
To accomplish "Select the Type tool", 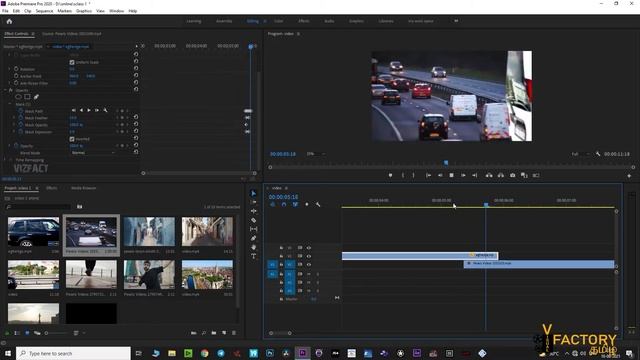I will coord(253,256).
